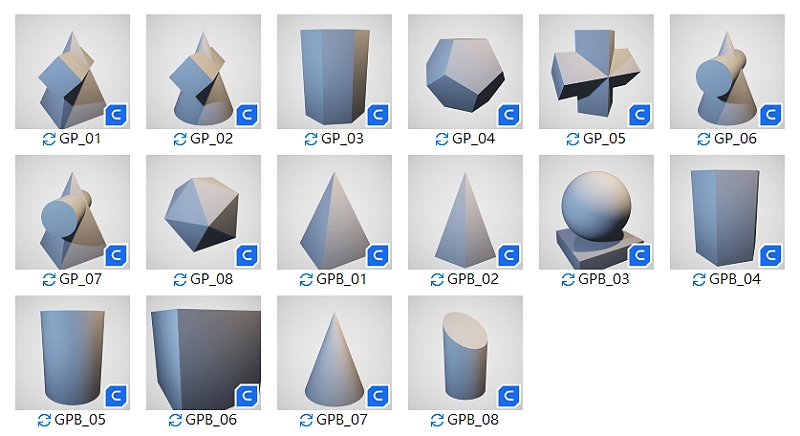Click the blue C app badge on GPB_04
This screenshot has height=436, width=800.
771,256
